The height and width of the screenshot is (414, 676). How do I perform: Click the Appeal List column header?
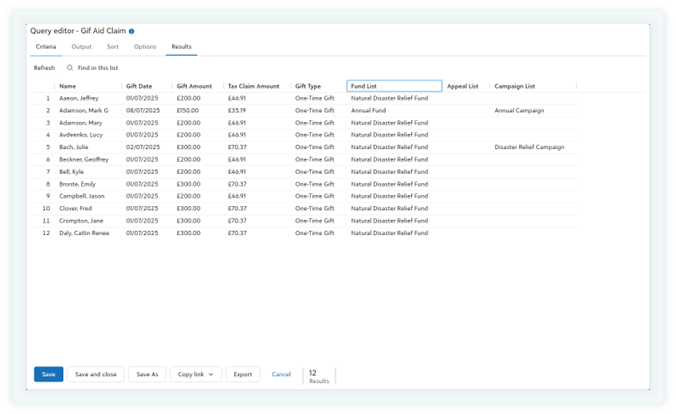coord(463,86)
